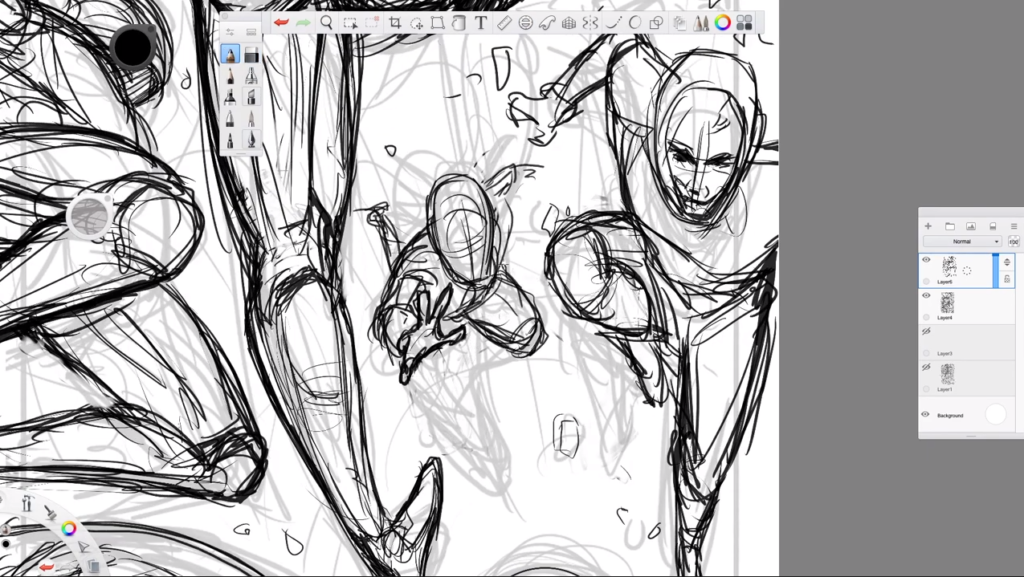Click the undo arrow in corner lagoon

47,568
